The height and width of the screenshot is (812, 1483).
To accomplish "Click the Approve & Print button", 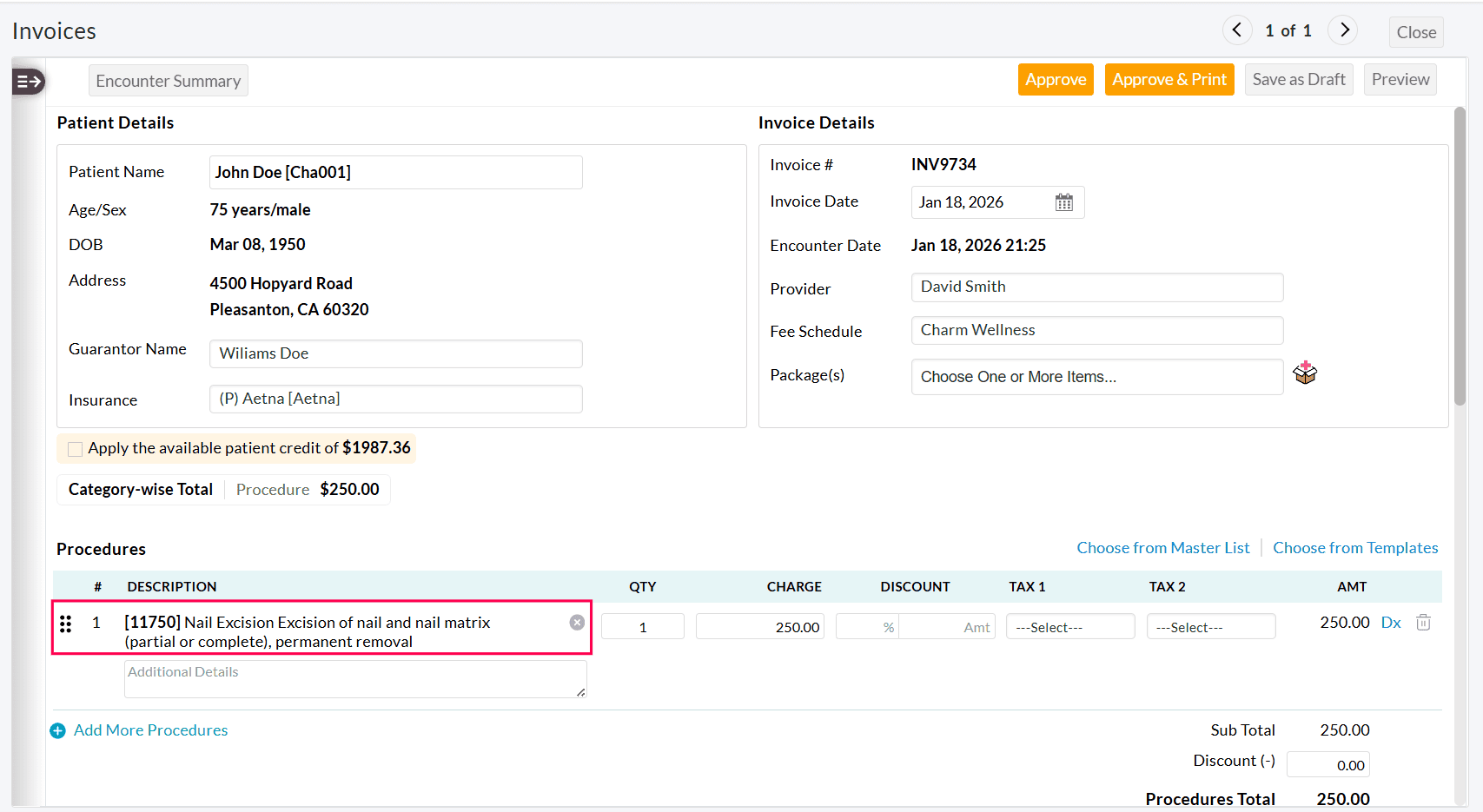I will click(1169, 79).
